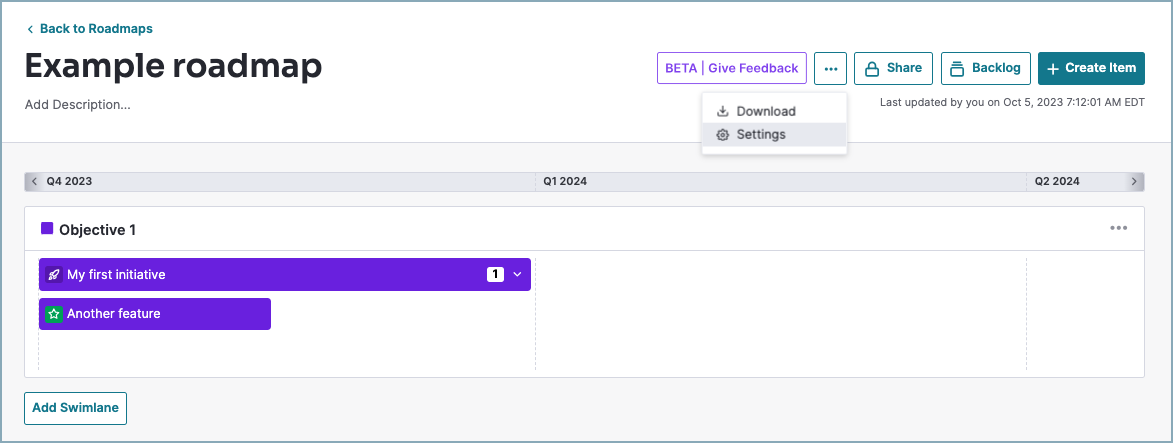1173x443 pixels.
Task: Click Create Item button
Action: click(1091, 68)
